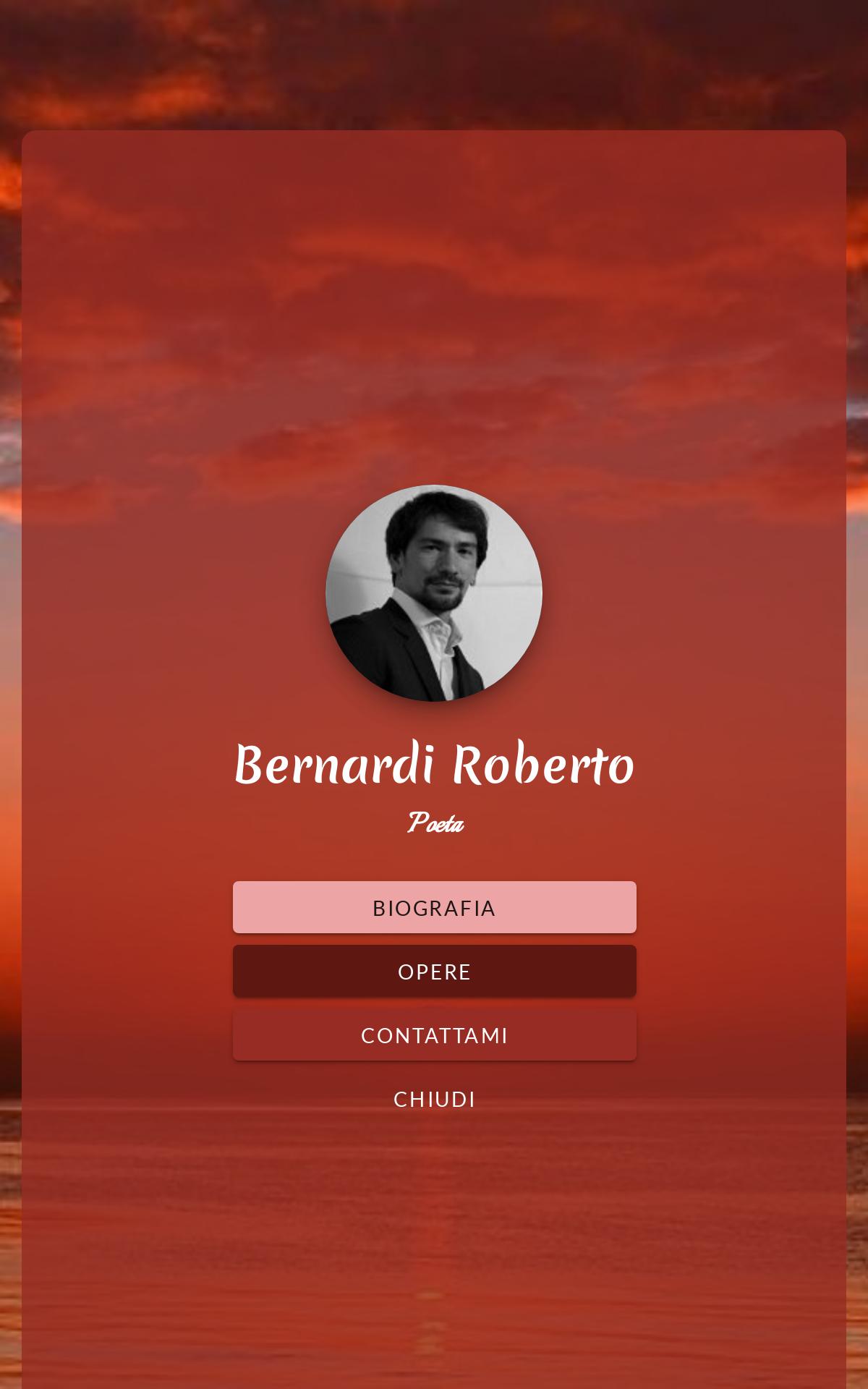This screenshot has width=868, height=1389.
Task: Show the poet's biography
Action: pos(434,907)
